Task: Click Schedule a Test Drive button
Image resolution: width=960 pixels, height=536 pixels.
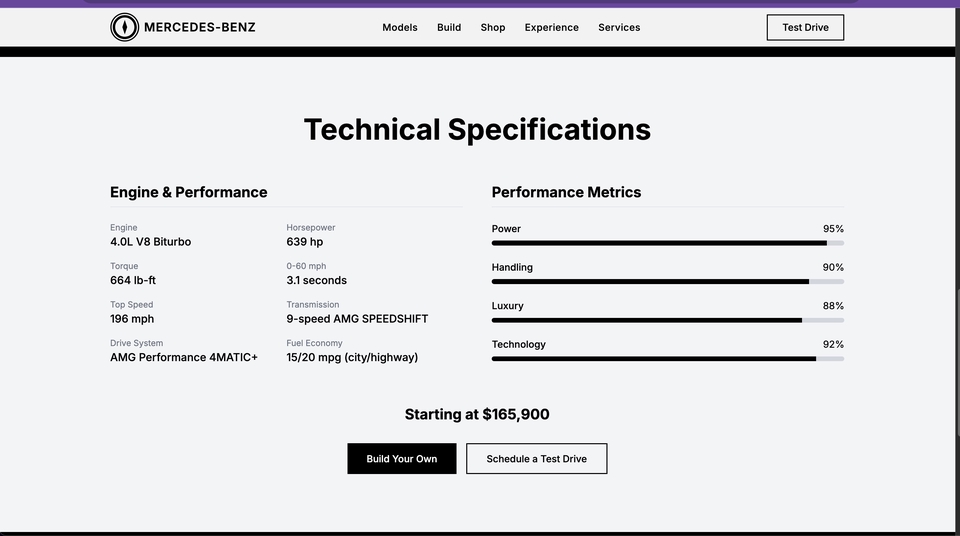Action: pos(536,459)
